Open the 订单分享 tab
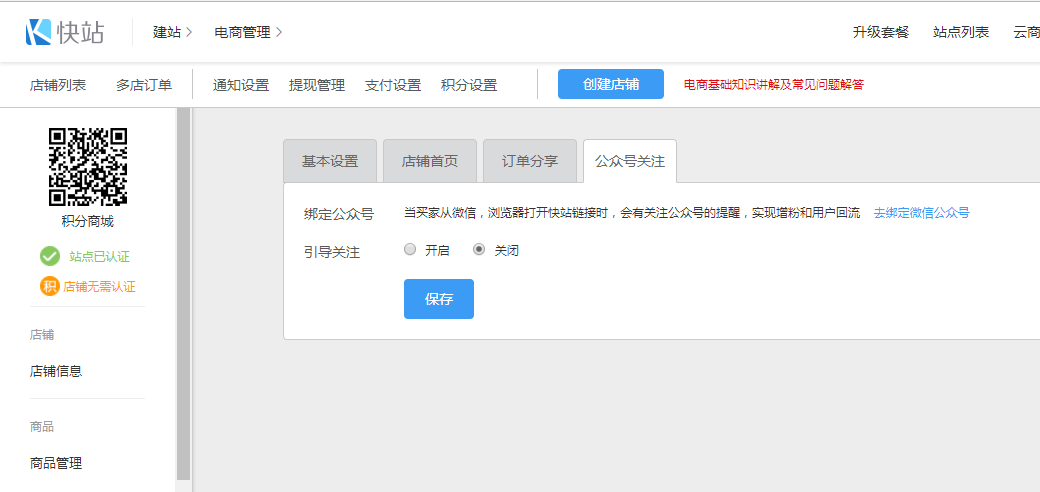 (530, 161)
